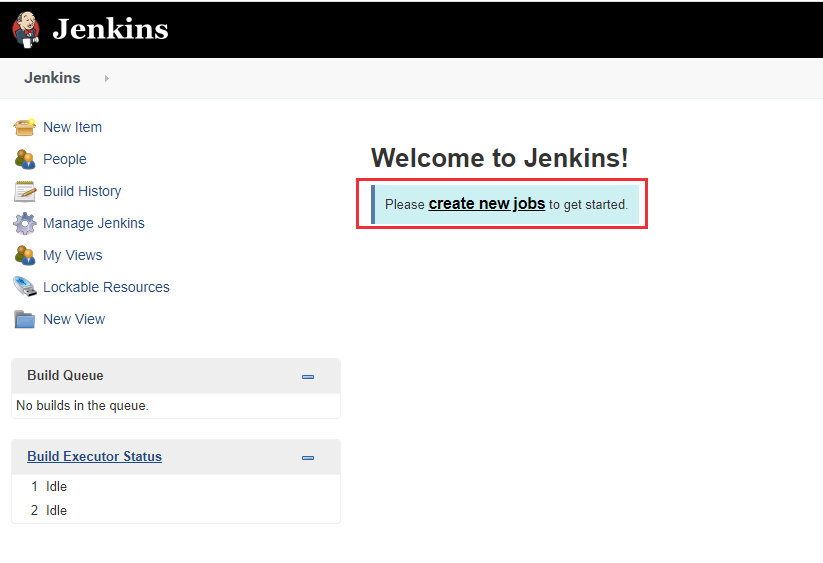This screenshot has height=563, width=823.
Task: Open the New Item link
Action: tap(72, 127)
